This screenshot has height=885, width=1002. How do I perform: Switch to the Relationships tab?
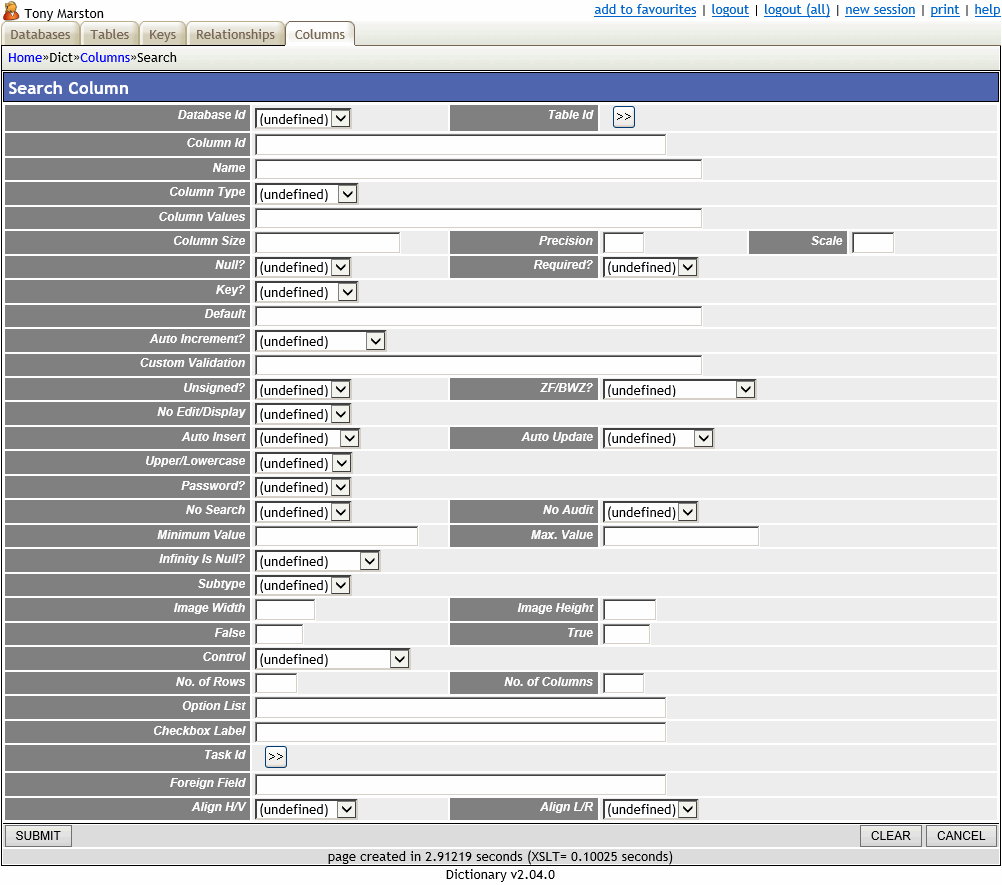(x=236, y=33)
